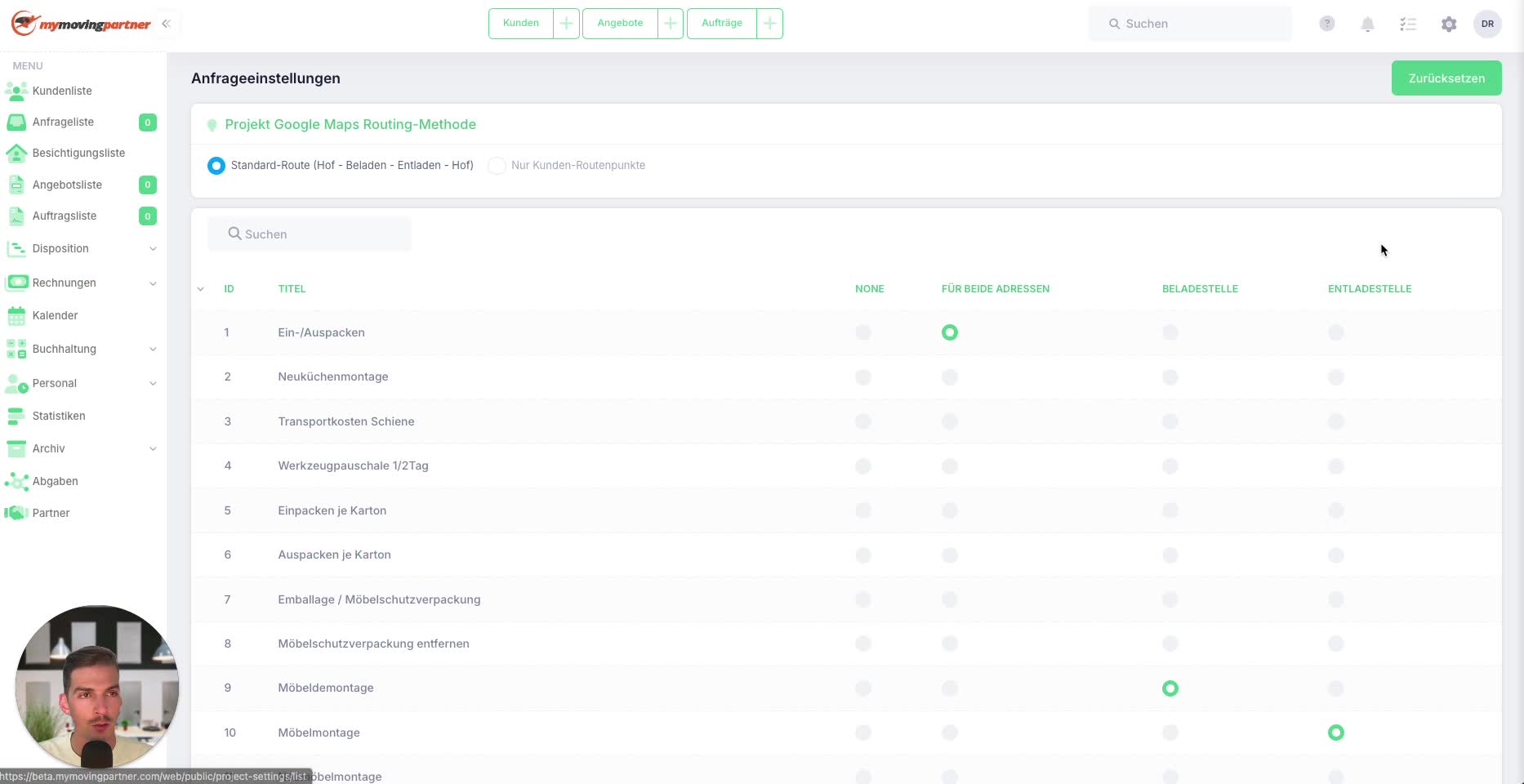Viewport: 1524px width, 784px height.
Task: Click the Angebotsliste document icon
Action: pos(16,185)
